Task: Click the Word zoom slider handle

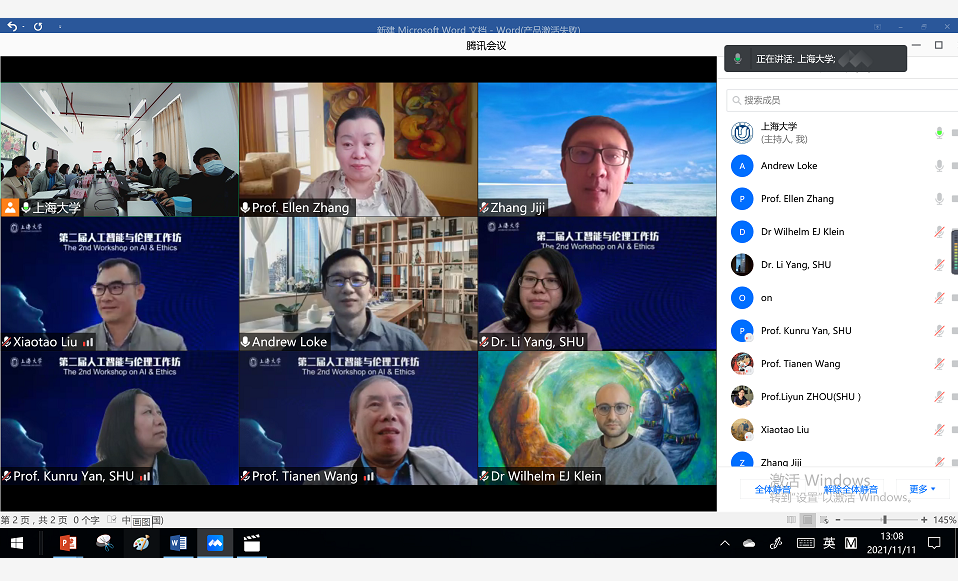Action: tap(884, 520)
